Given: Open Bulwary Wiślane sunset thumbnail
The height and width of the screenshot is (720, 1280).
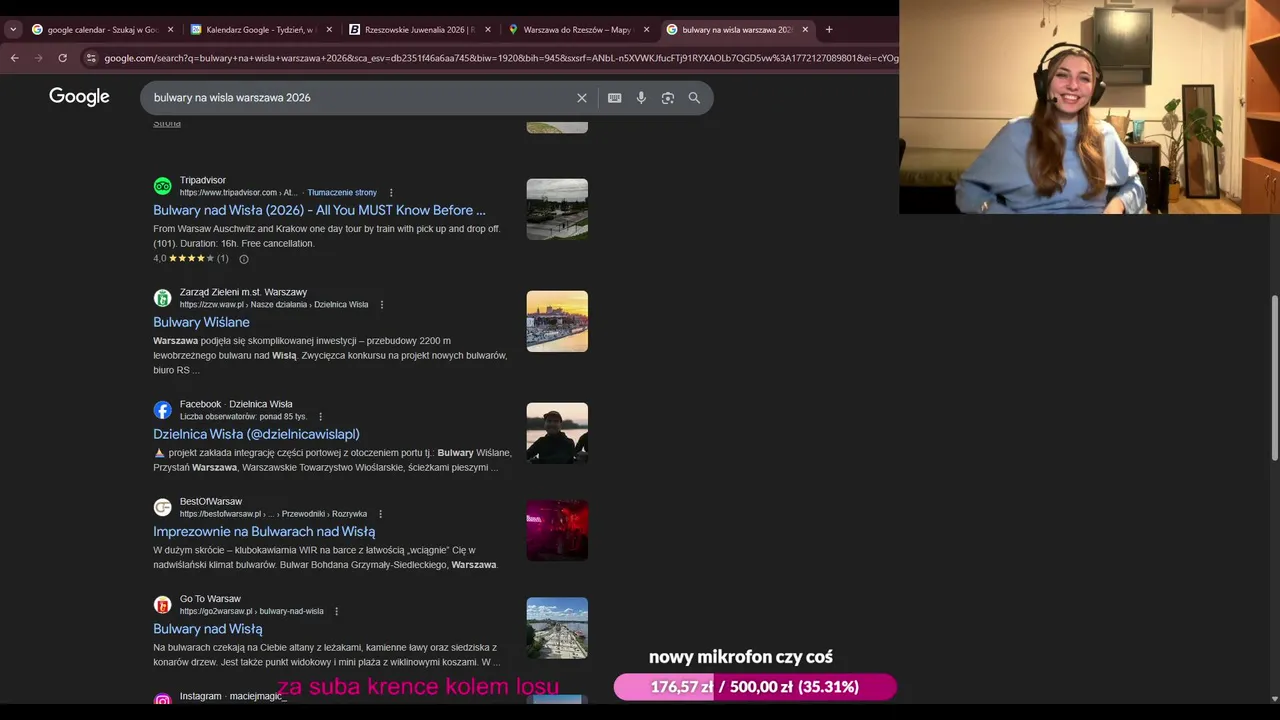Looking at the screenshot, I should (x=557, y=321).
